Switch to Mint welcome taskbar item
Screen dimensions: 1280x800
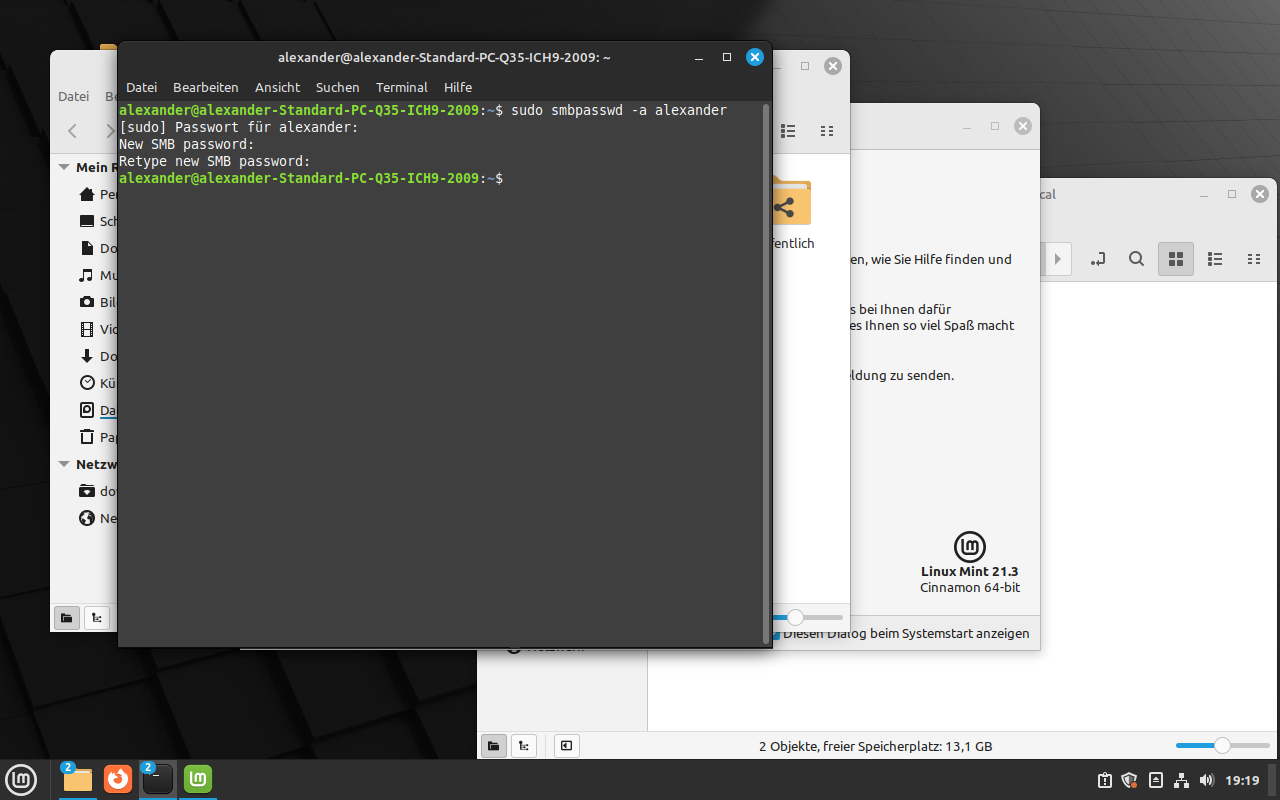pos(198,779)
